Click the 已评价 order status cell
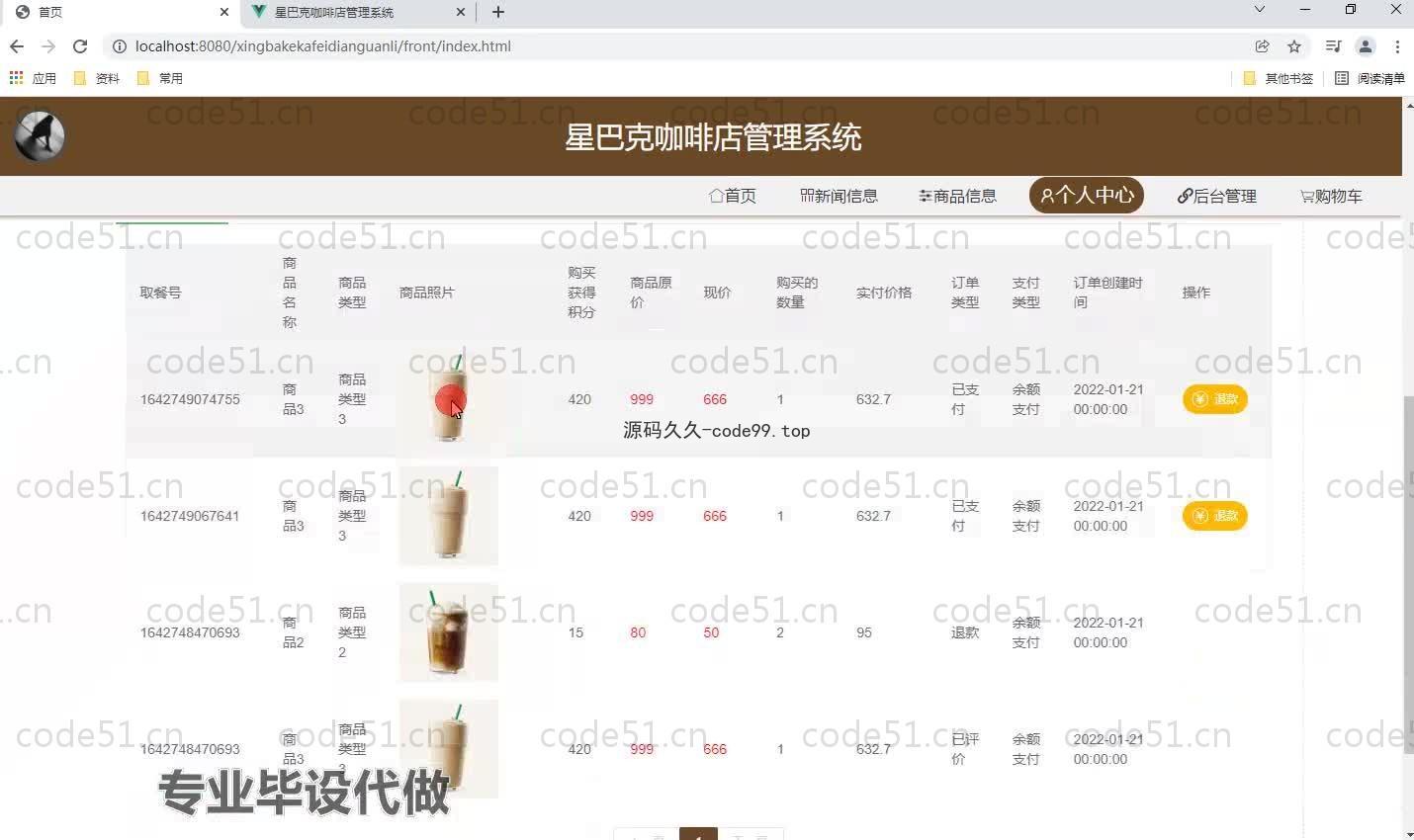The width and height of the screenshot is (1414, 840). pos(965,749)
